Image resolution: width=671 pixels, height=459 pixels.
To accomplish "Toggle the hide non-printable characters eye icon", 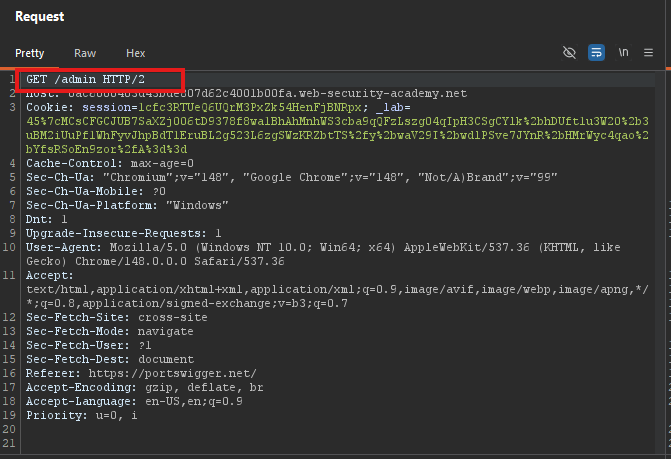I will (569, 53).
